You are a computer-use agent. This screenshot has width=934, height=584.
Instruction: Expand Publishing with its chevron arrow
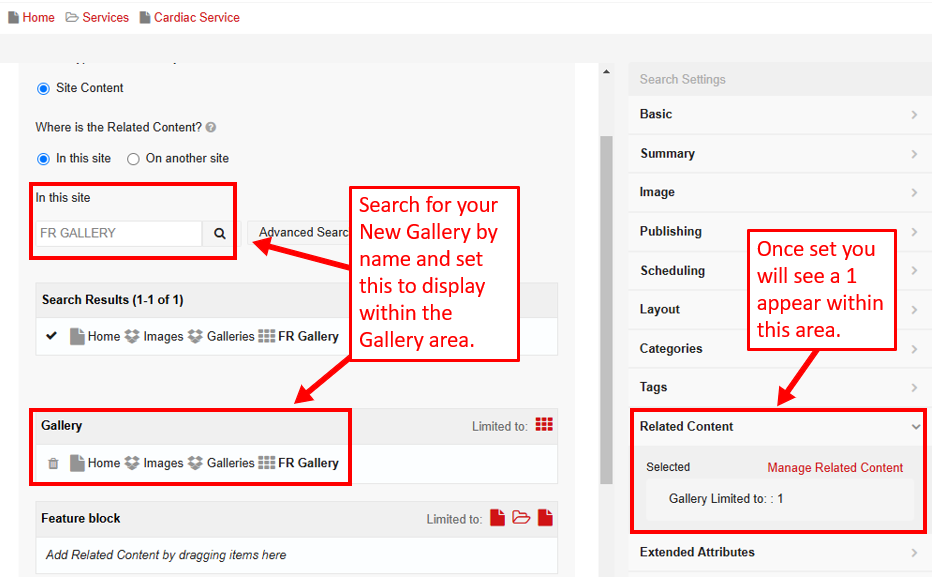914,231
